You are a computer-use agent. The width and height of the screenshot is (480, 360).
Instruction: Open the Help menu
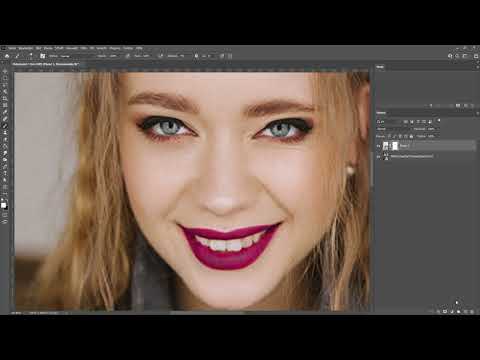[x=139, y=48]
